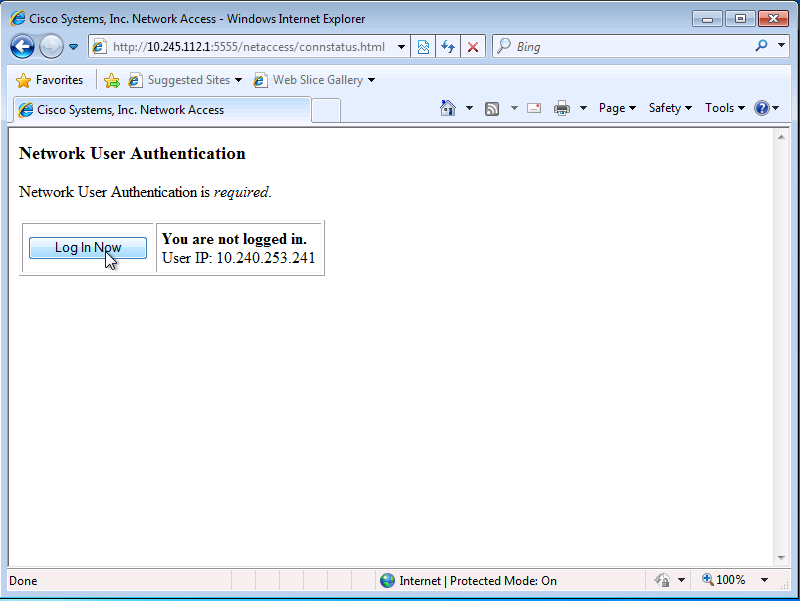Screen dimensions: 800x601
Task: Expand the status bar security dropdown arrow
Action: point(681,580)
